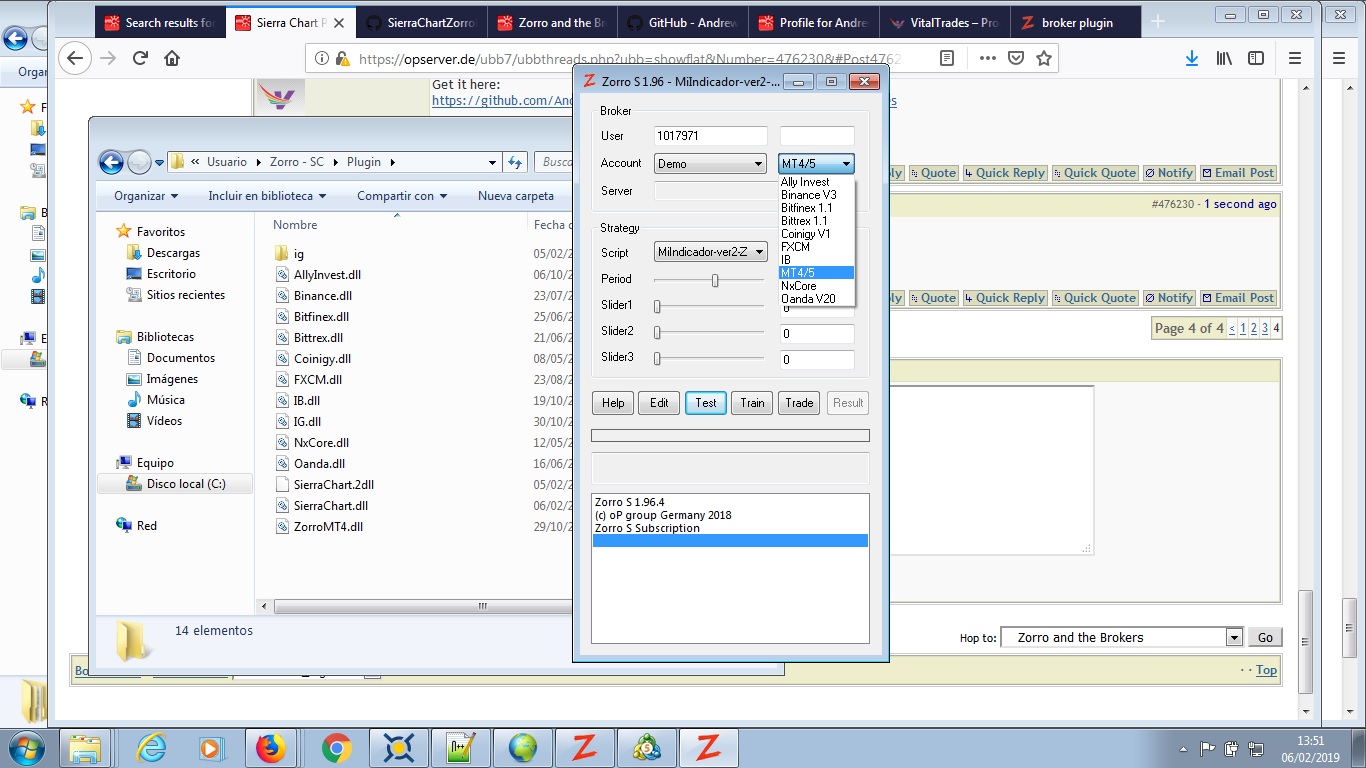Open the Hop to forum dropdown

[x=1122, y=637]
